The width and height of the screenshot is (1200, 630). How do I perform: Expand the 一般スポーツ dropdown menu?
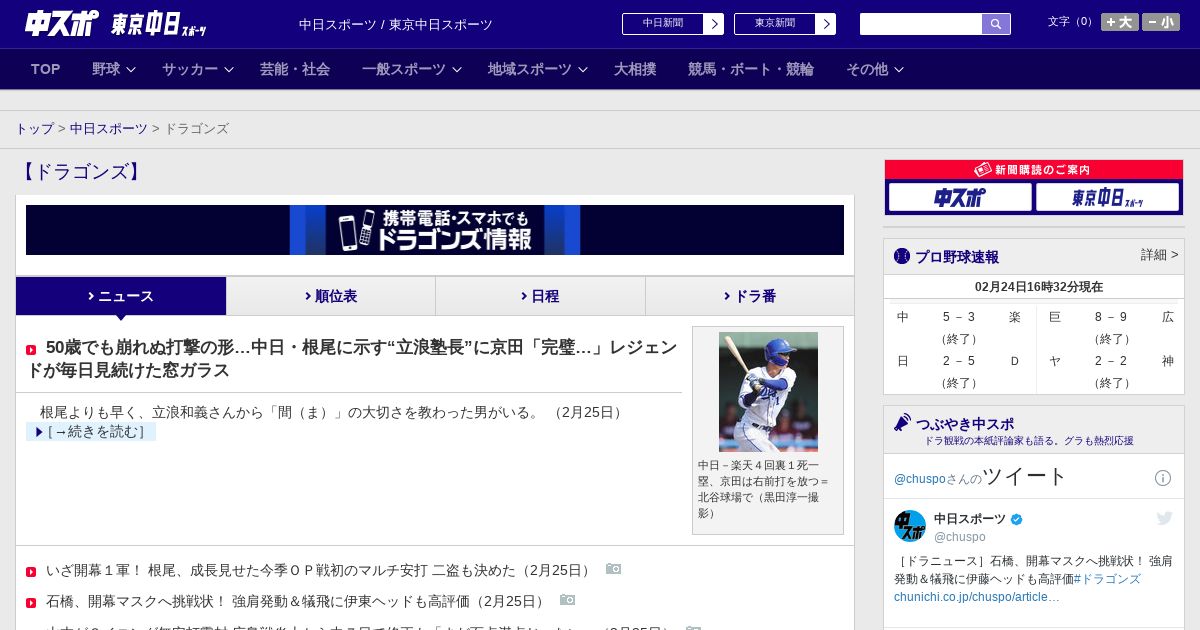point(412,69)
